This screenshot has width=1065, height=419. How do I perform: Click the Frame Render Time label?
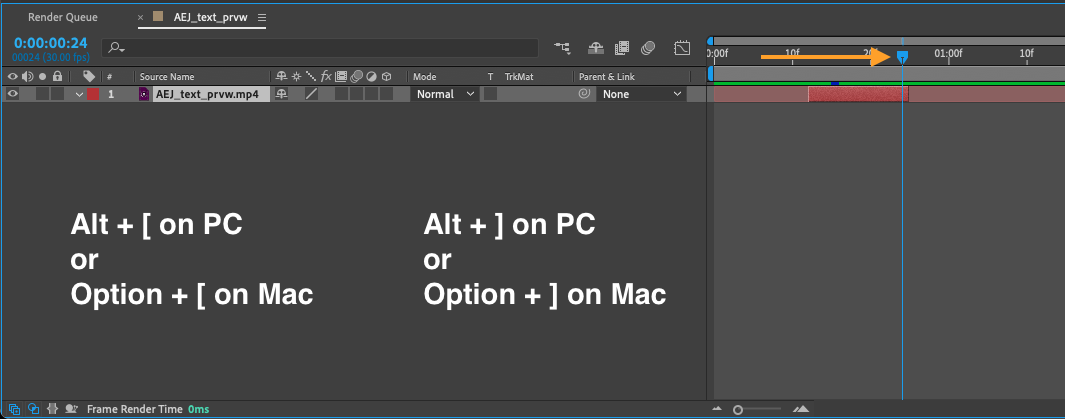[134, 409]
